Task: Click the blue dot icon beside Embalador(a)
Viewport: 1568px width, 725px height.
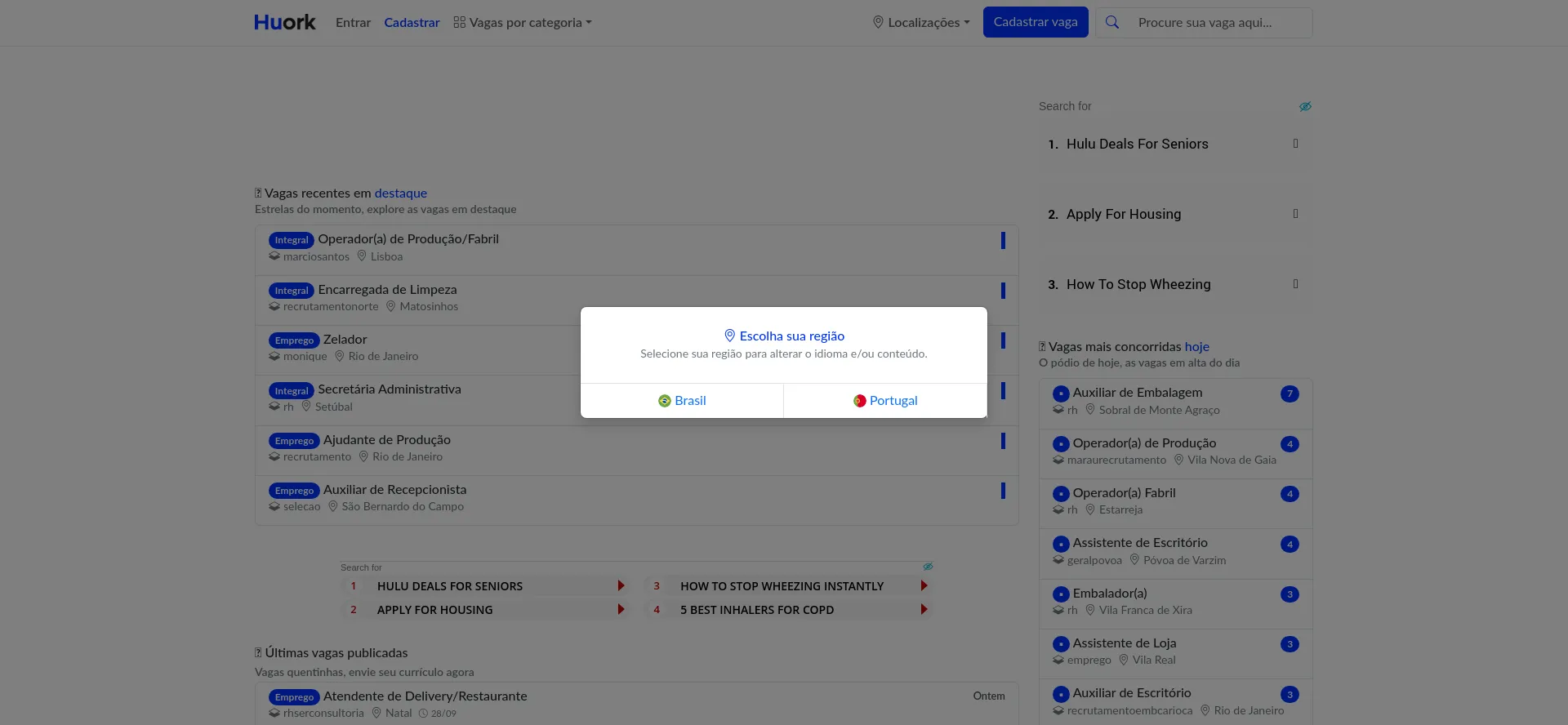Action: [1061, 594]
